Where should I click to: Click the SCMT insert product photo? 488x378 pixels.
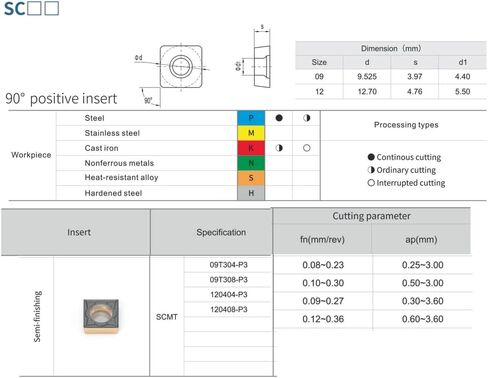(x=101, y=316)
